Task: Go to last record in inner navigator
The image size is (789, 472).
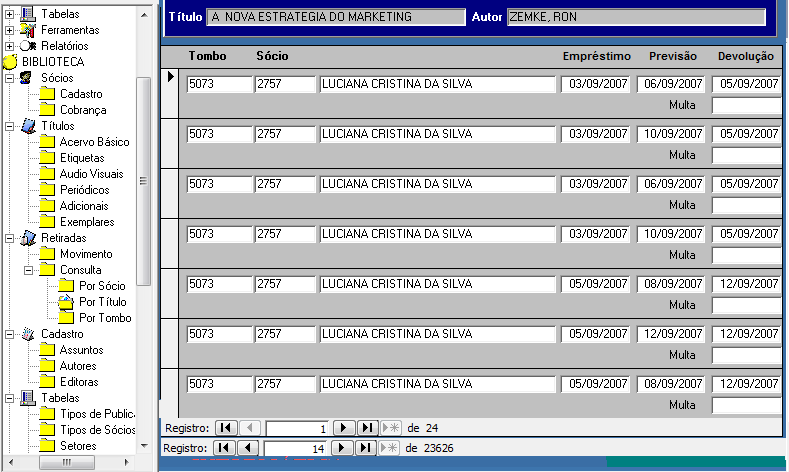Action: tap(368, 428)
